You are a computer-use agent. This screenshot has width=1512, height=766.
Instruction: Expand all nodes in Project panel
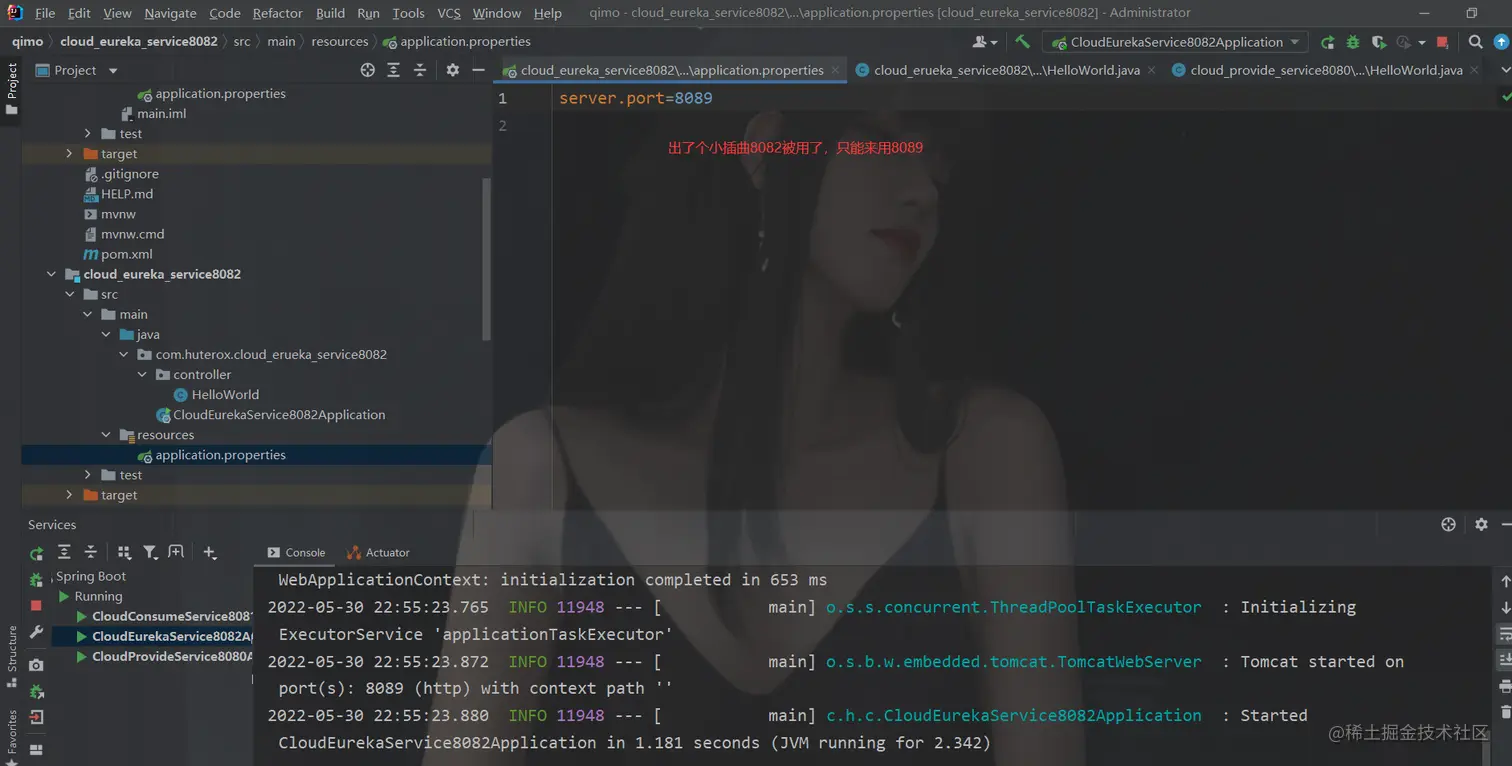[x=394, y=70]
